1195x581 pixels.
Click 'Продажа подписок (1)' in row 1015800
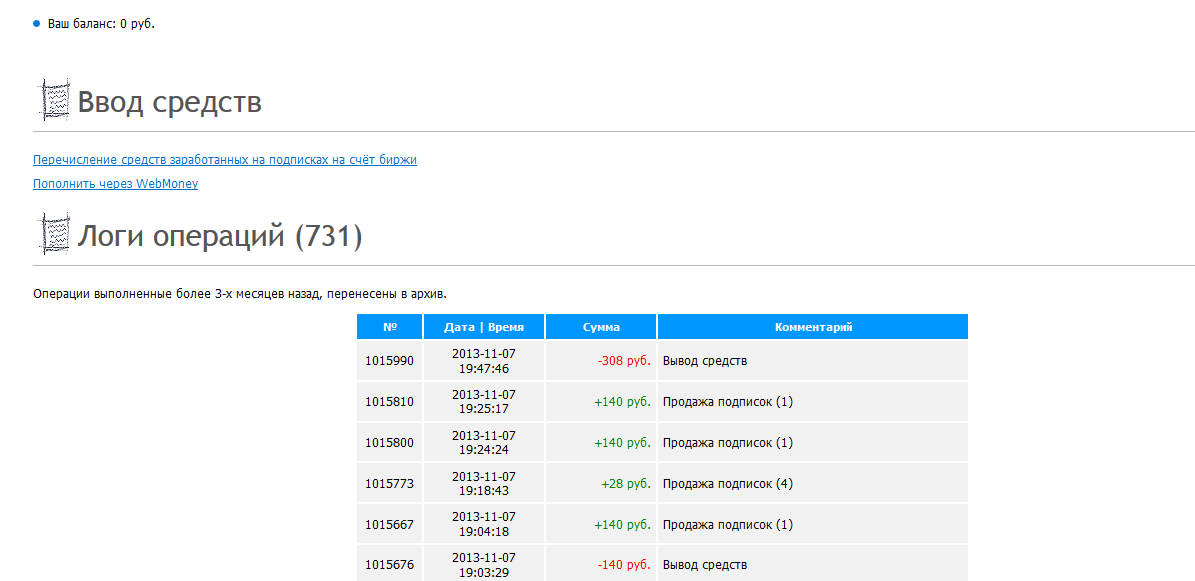(728, 442)
